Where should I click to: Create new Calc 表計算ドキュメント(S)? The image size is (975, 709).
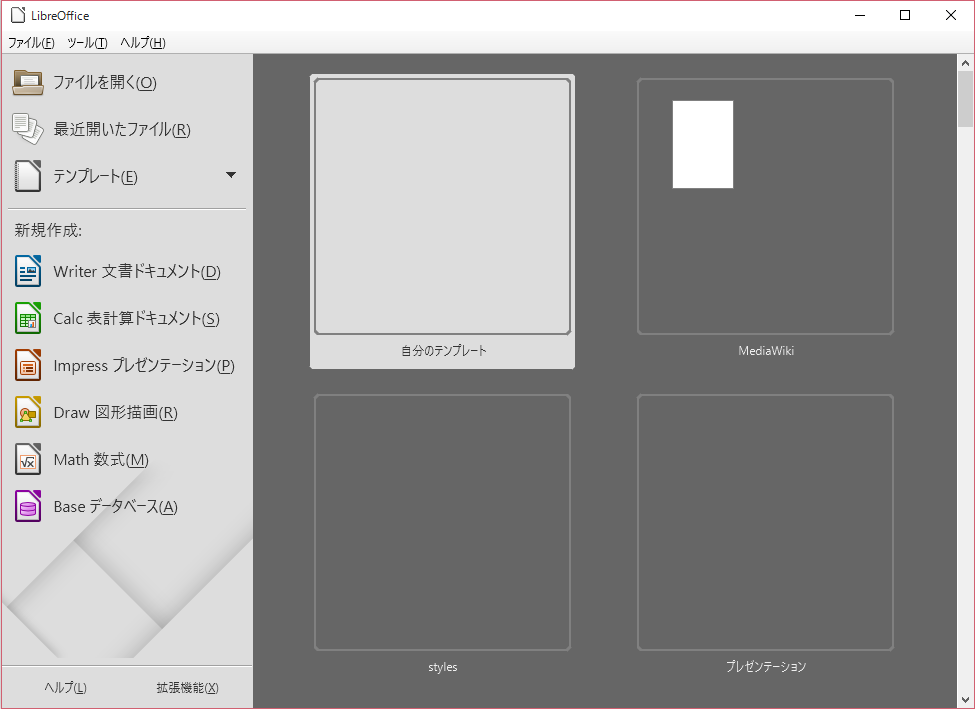click(136, 318)
